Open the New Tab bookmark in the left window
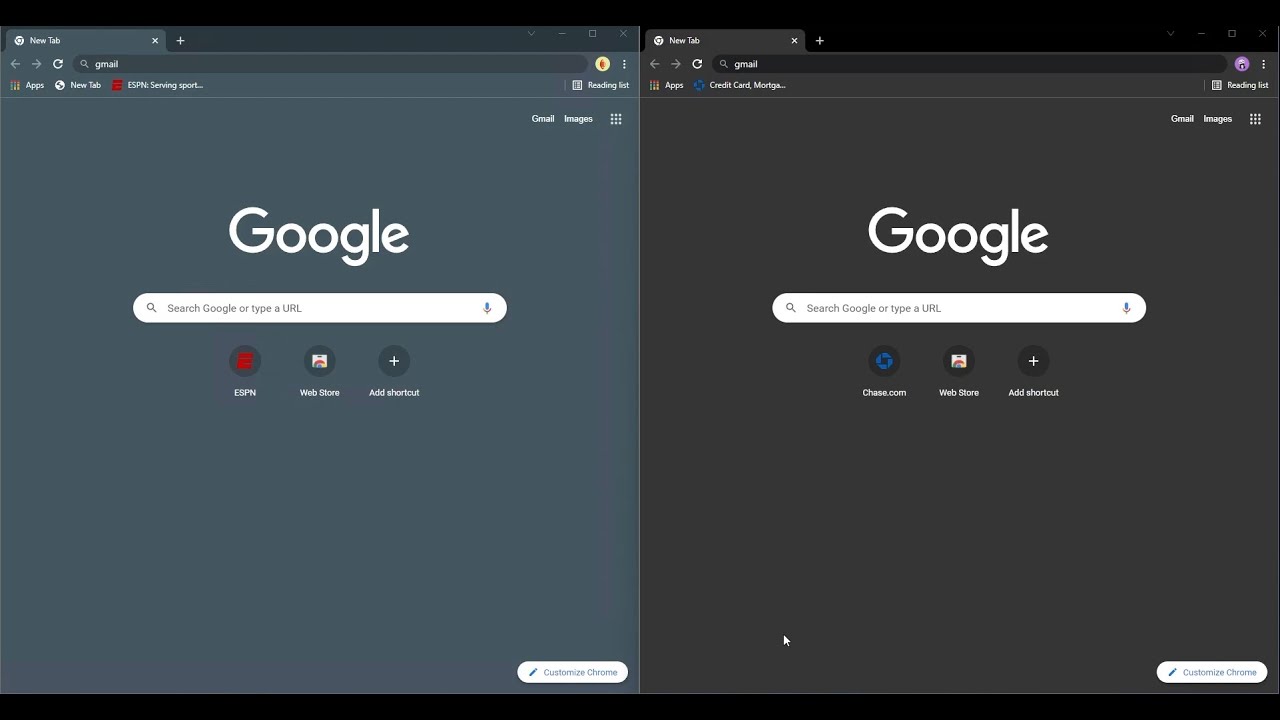Image resolution: width=1280 pixels, height=720 pixels. (78, 85)
